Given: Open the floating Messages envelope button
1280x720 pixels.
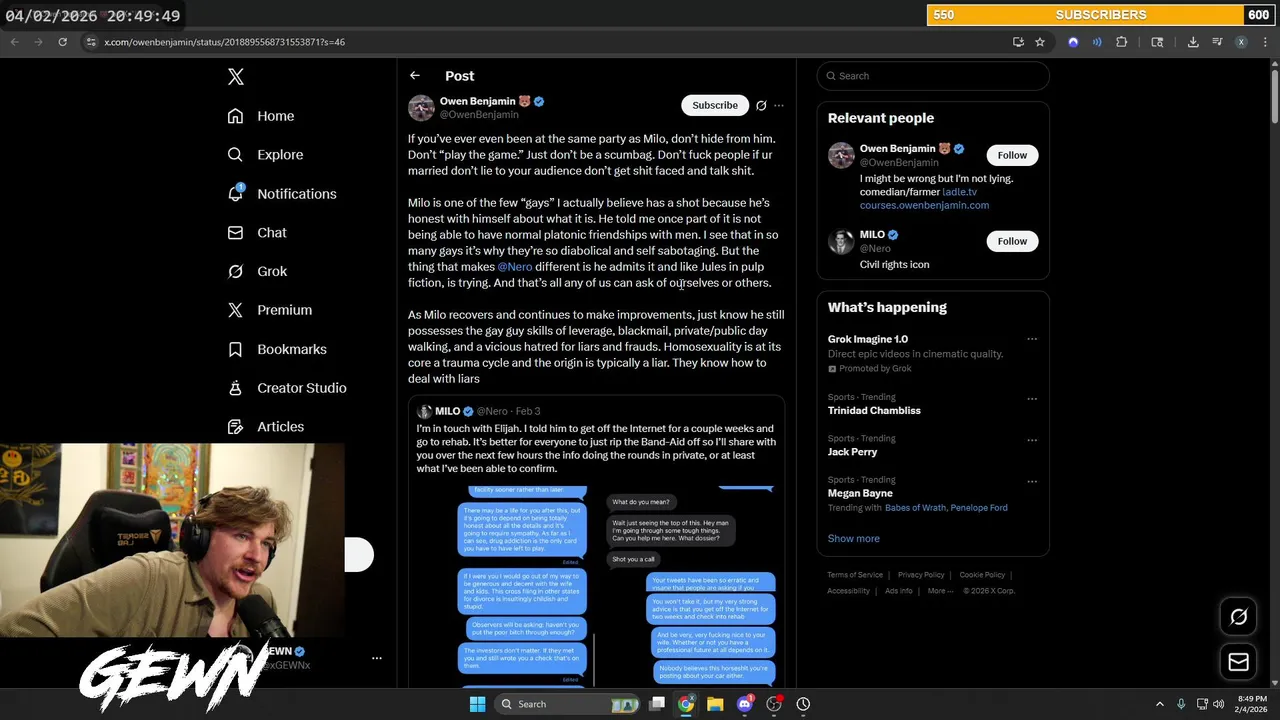Looking at the screenshot, I should click(1238, 662).
